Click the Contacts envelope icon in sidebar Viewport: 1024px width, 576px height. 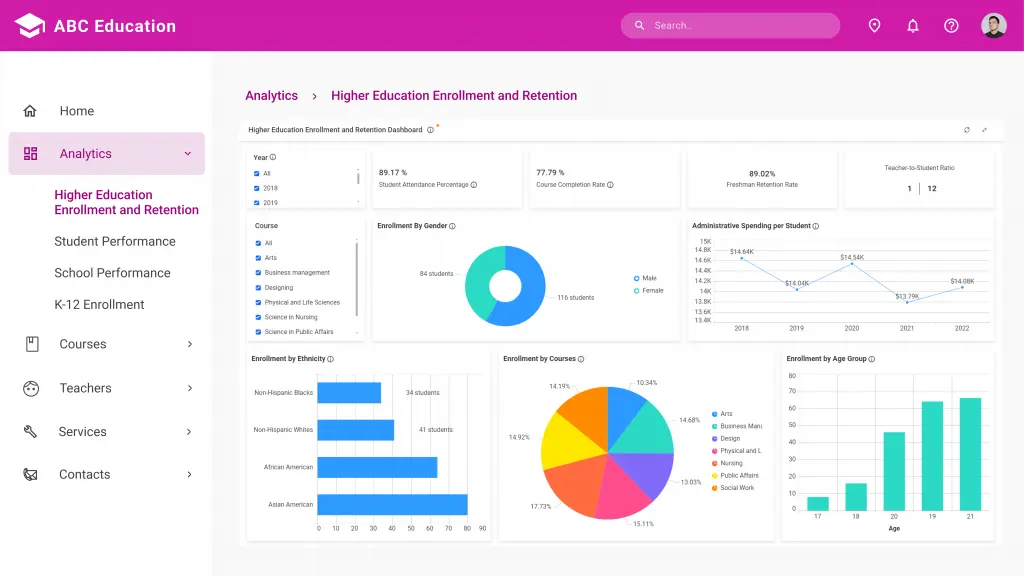click(x=31, y=474)
